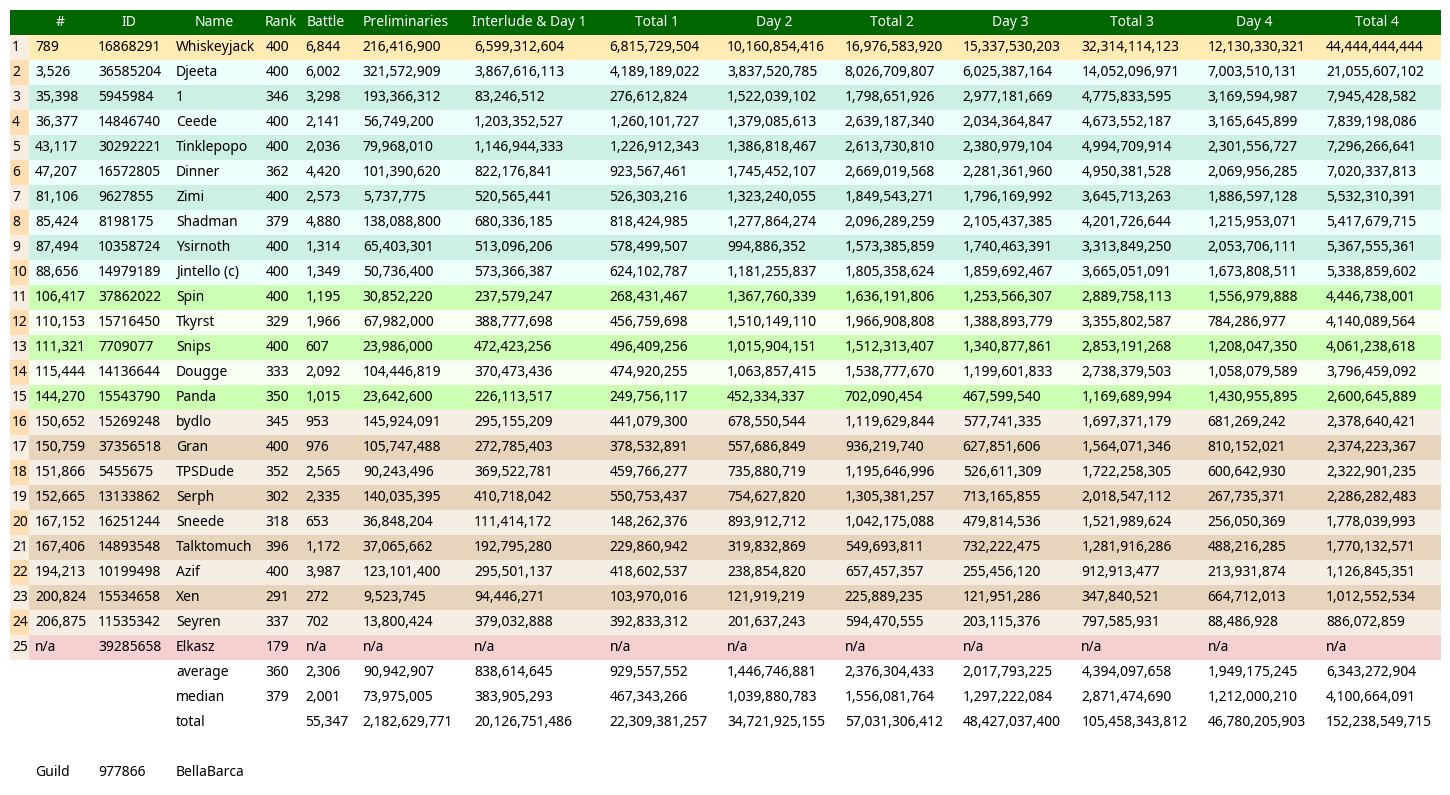
Task: Select the "#" column header
Action: pyautogui.click(x=61, y=21)
